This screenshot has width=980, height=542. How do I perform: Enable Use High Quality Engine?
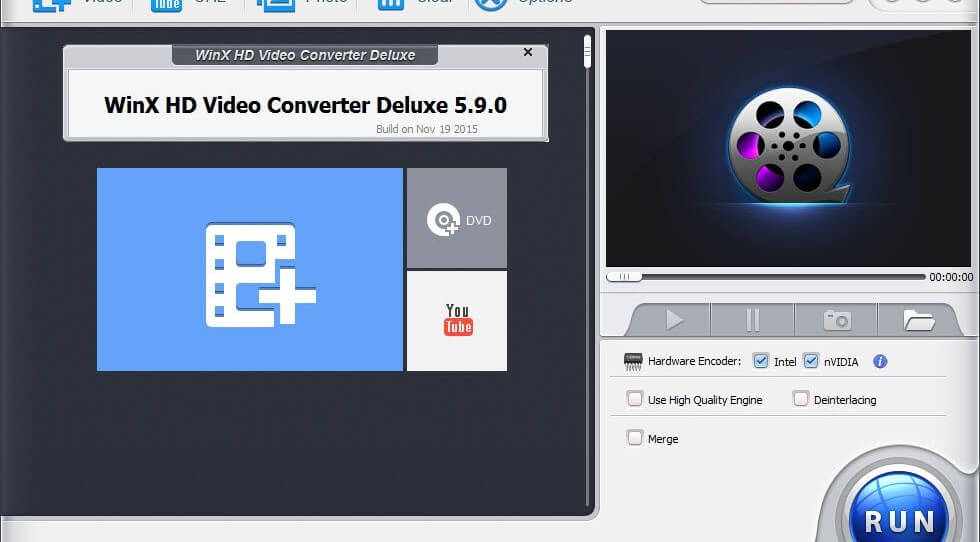(x=634, y=399)
